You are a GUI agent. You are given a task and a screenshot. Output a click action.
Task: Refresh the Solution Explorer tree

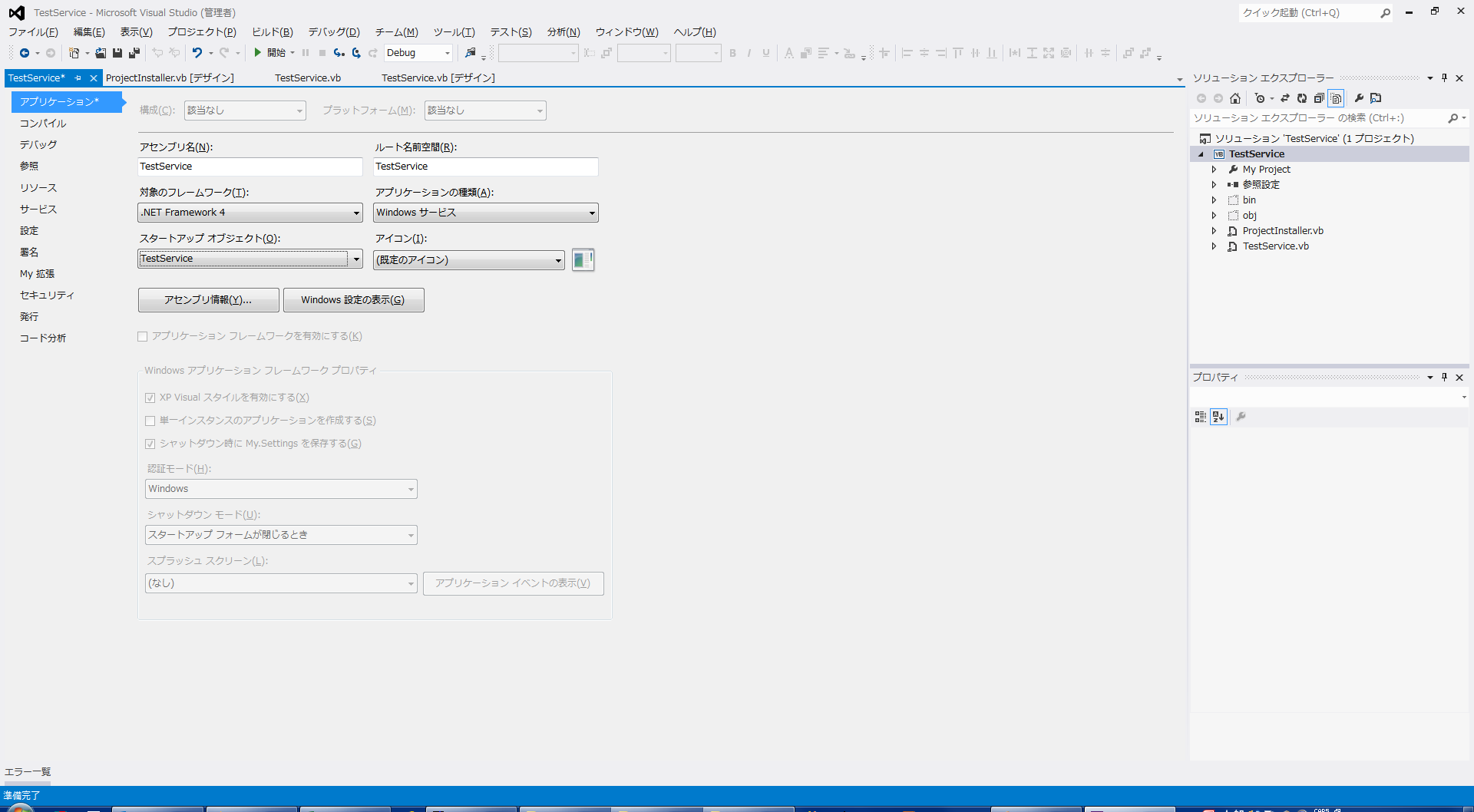[1302, 98]
